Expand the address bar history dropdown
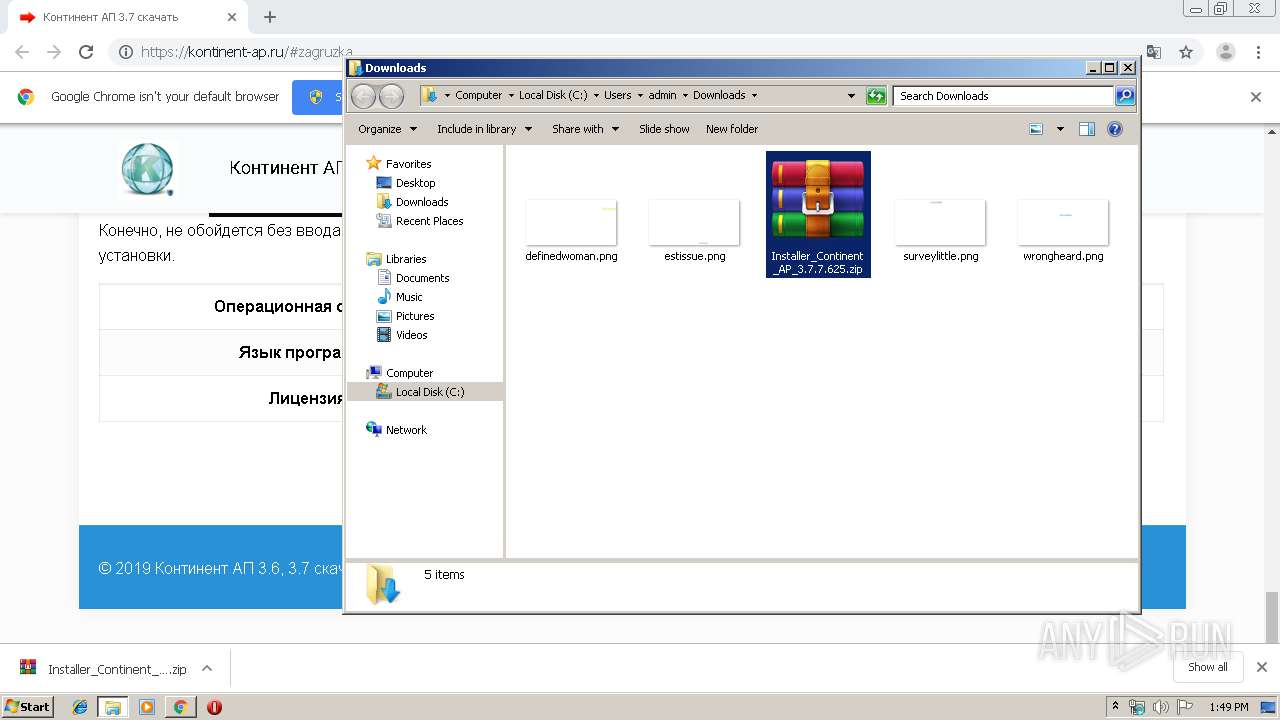The image size is (1280, 720). [851, 96]
